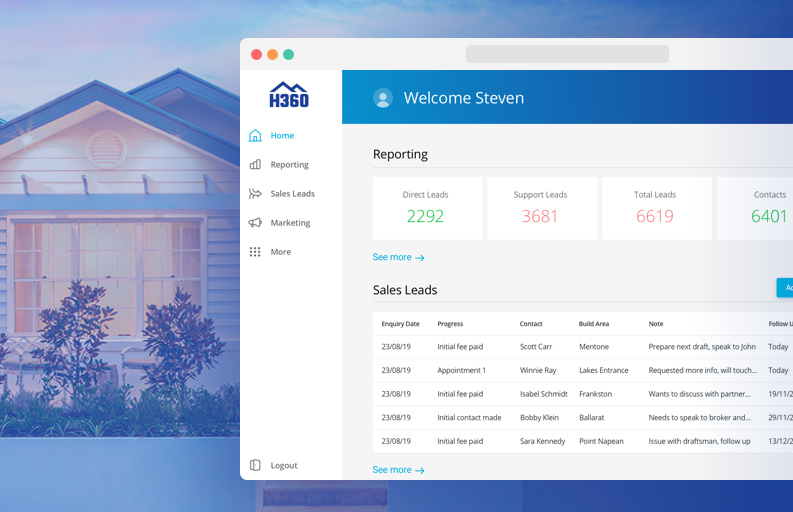Click the Lakes Entrance build area cell
This screenshot has height=512, width=793.
[604, 370]
